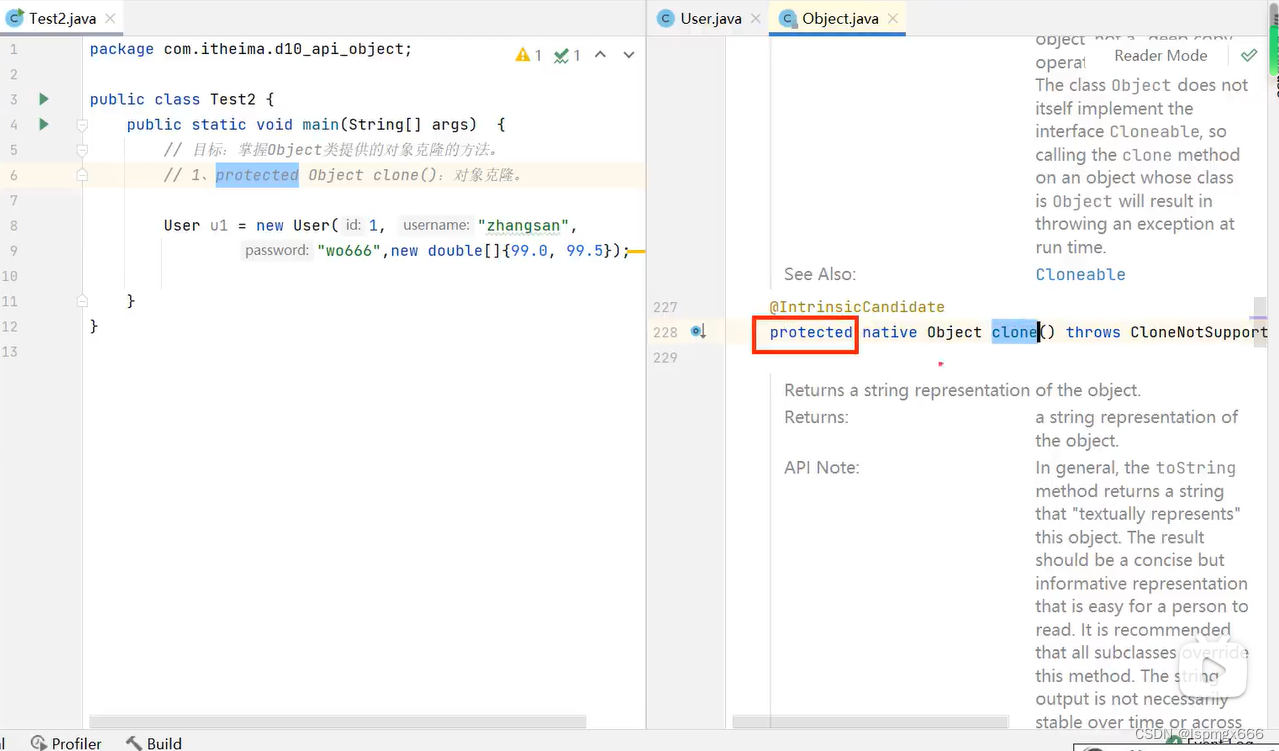Toggle Reader Mode in the documentation panel
Image resolution: width=1279 pixels, height=751 pixels.
click(x=1160, y=55)
